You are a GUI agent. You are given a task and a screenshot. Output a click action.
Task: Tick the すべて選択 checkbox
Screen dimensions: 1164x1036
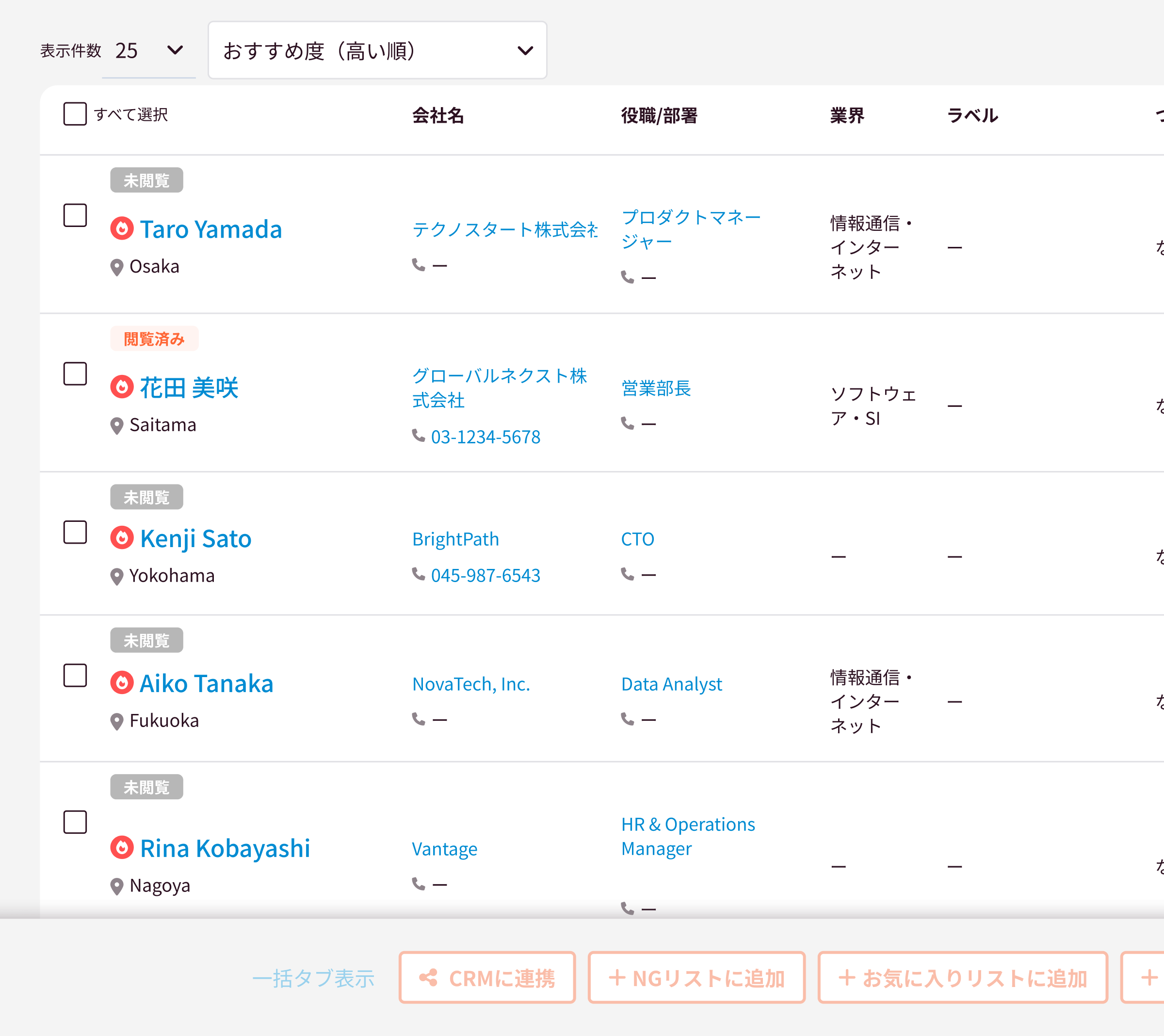(75, 114)
